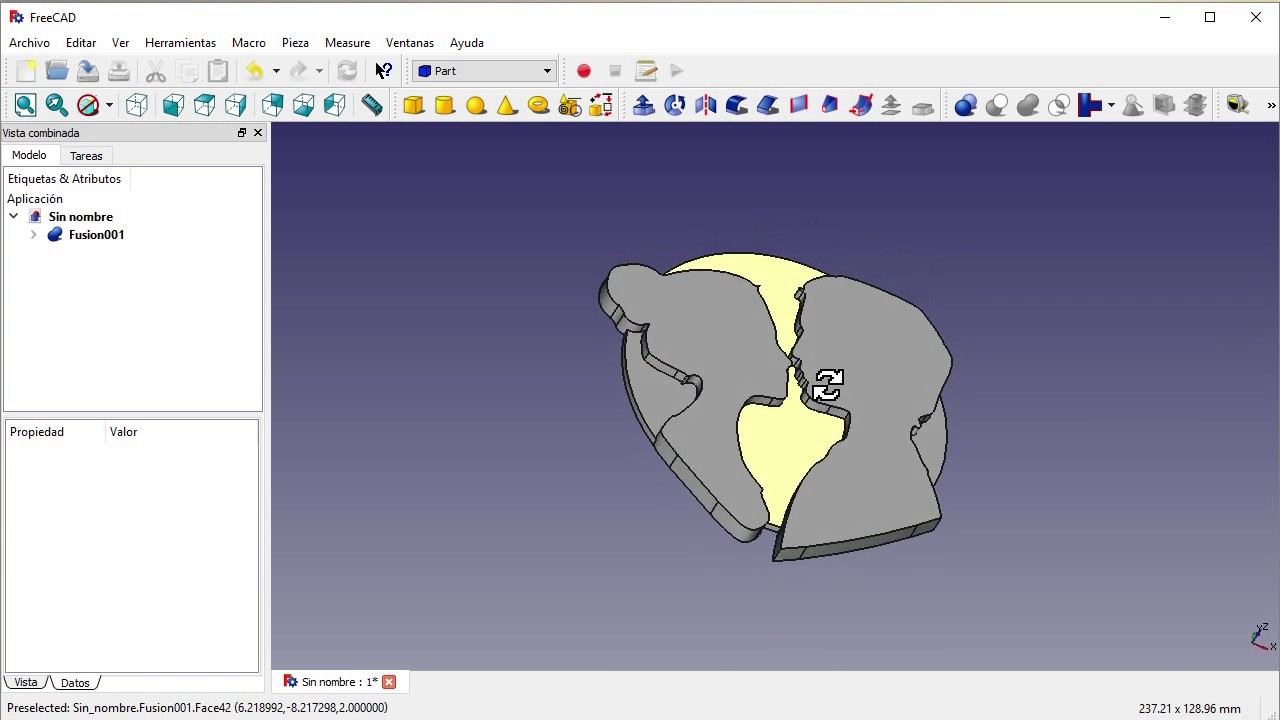Select the measure distance ruler tool
1280x720 pixels.
click(371, 105)
